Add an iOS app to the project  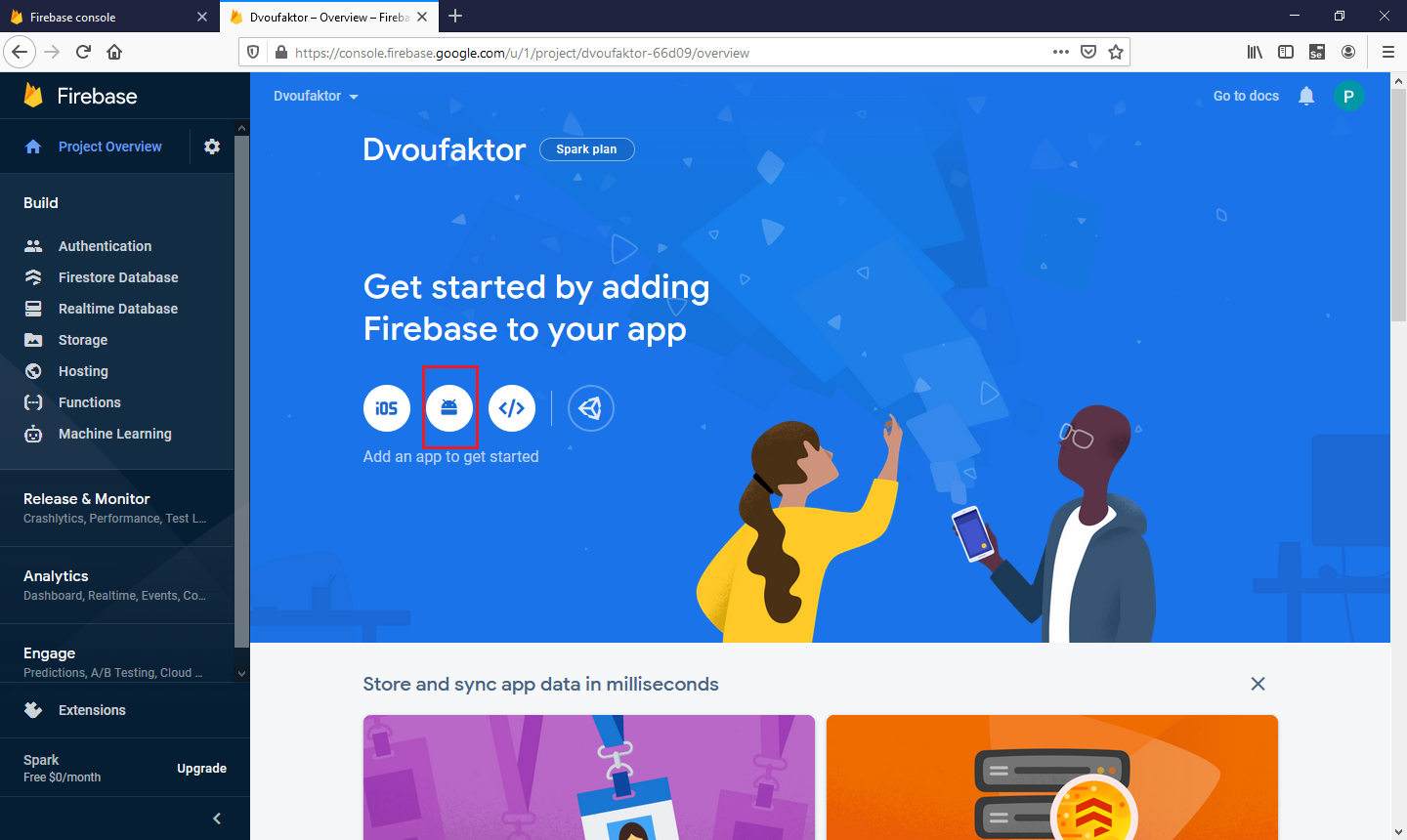pos(387,408)
